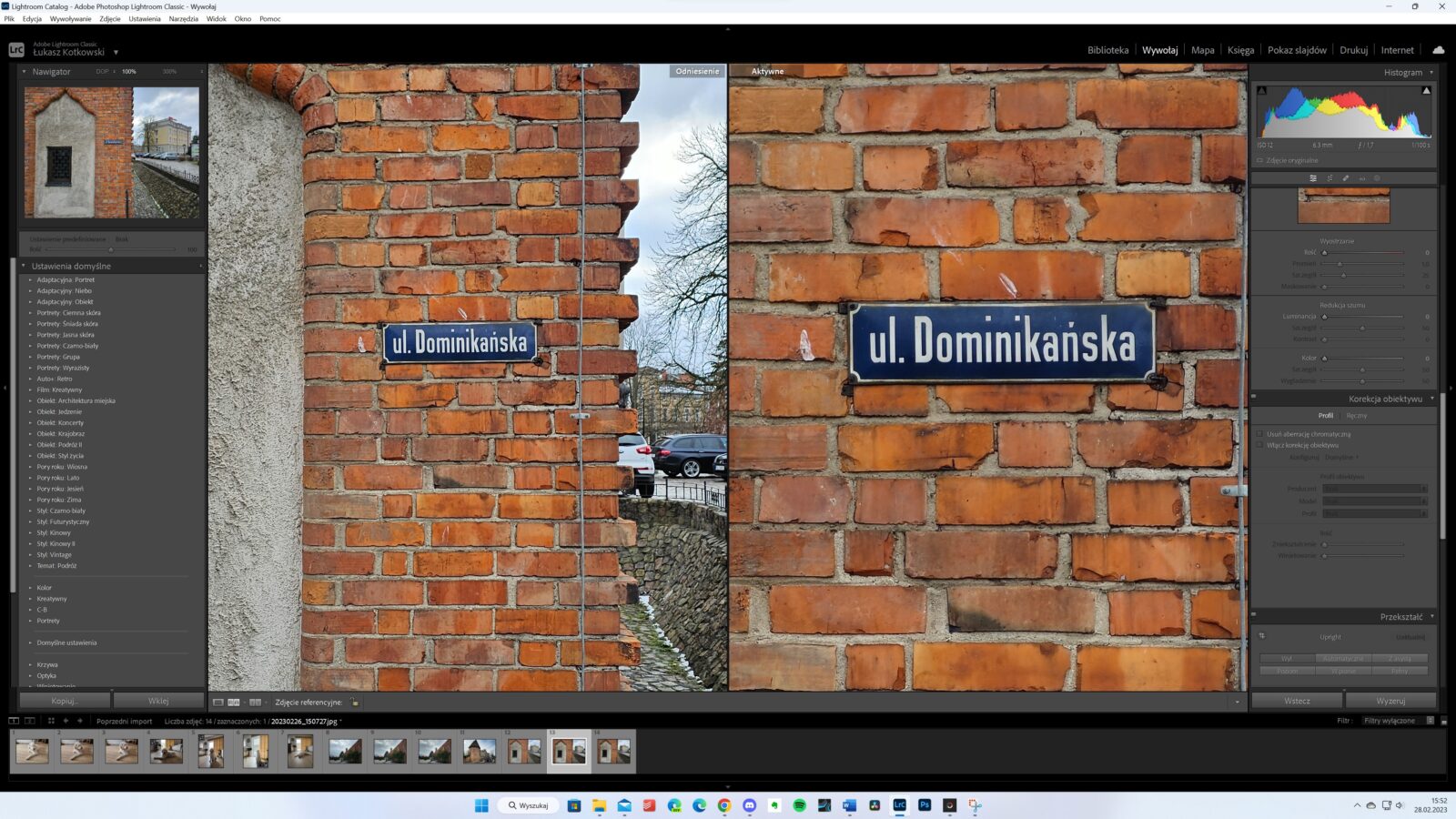Image resolution: width=1456 pixels, height=819 pixels.
Task: Collapse the Histogram panel
Action: tap(1431, 72)
